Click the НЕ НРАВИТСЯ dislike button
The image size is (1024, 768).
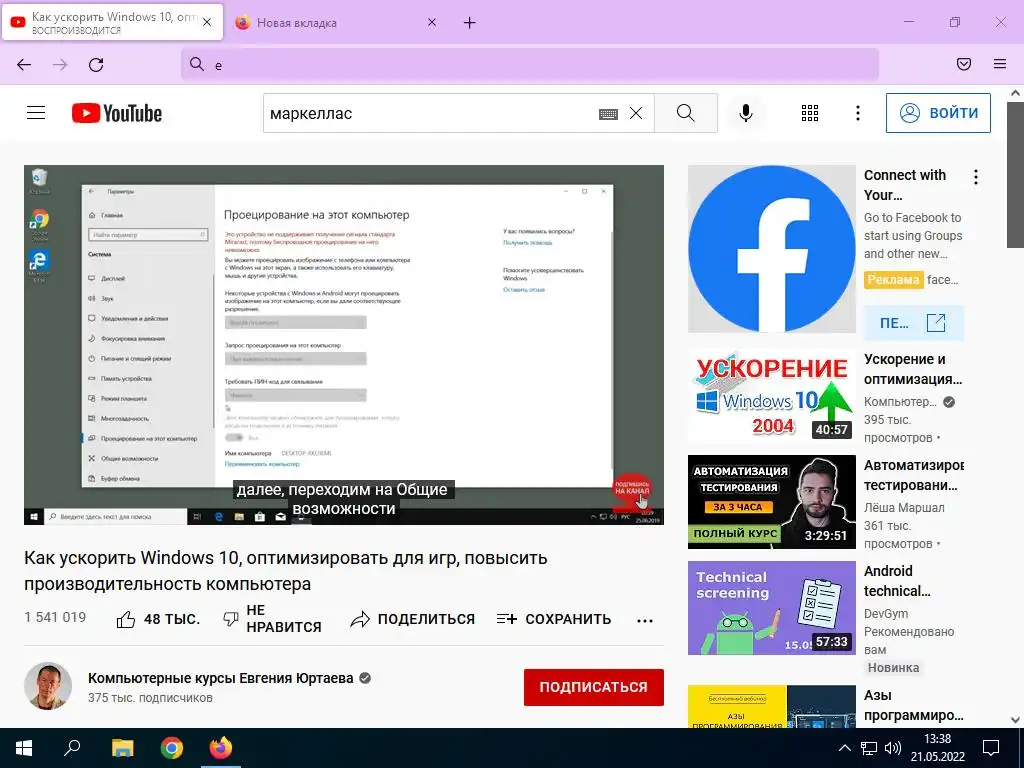click(272, 619)
